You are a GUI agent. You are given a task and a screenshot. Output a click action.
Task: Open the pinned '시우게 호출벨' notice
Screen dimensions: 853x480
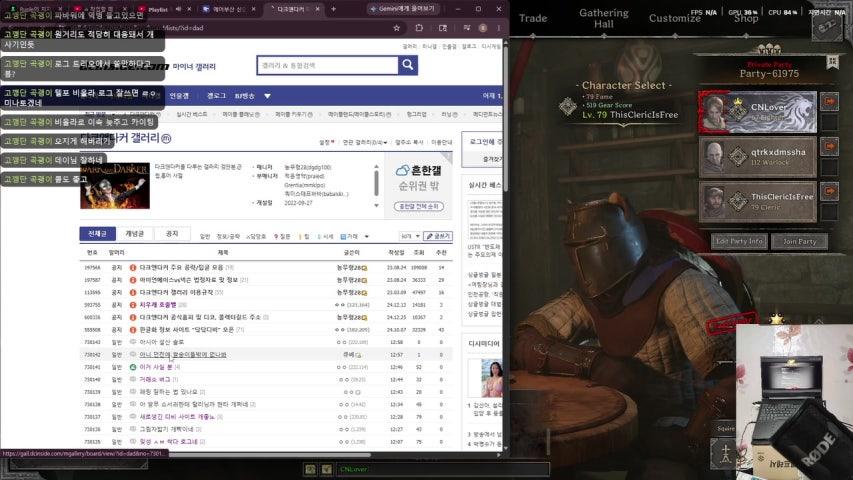158,305
